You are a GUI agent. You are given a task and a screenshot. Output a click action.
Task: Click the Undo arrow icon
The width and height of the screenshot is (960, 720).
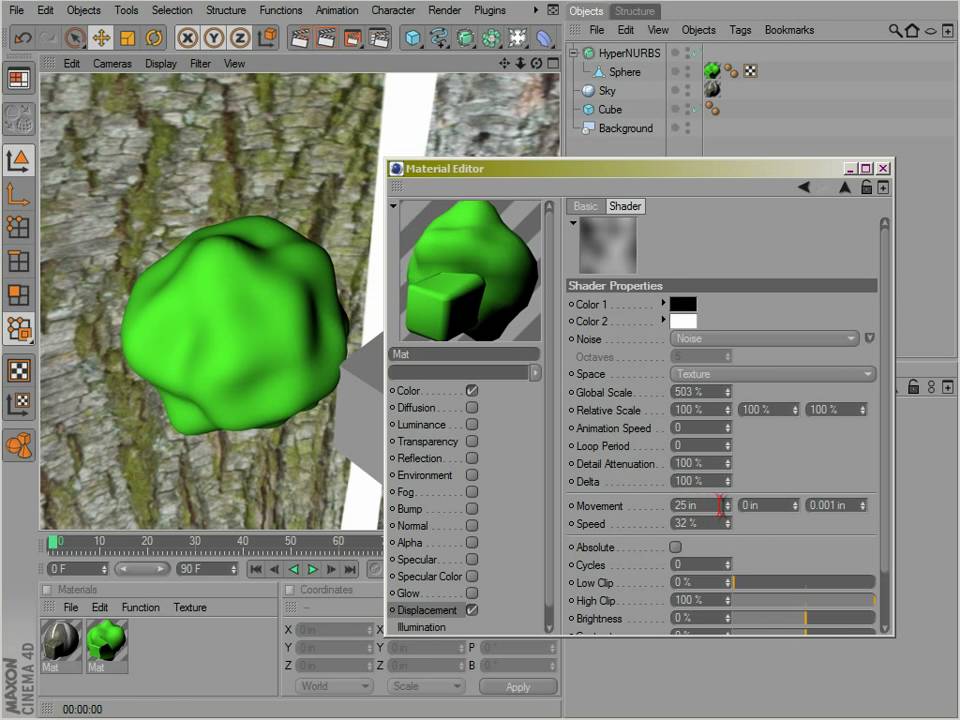pos(23,39)
